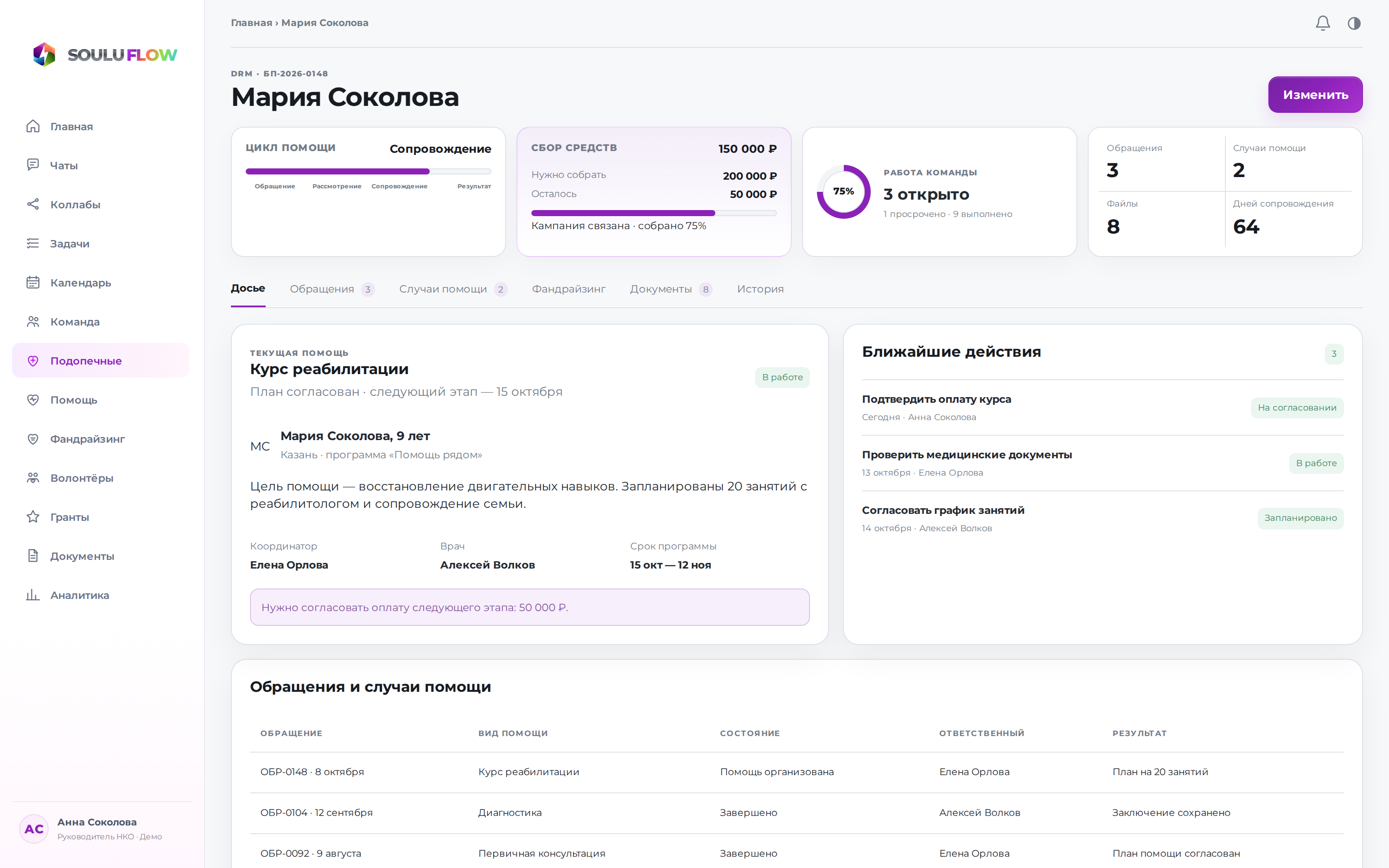Open Календарь calendar icon

33,283
